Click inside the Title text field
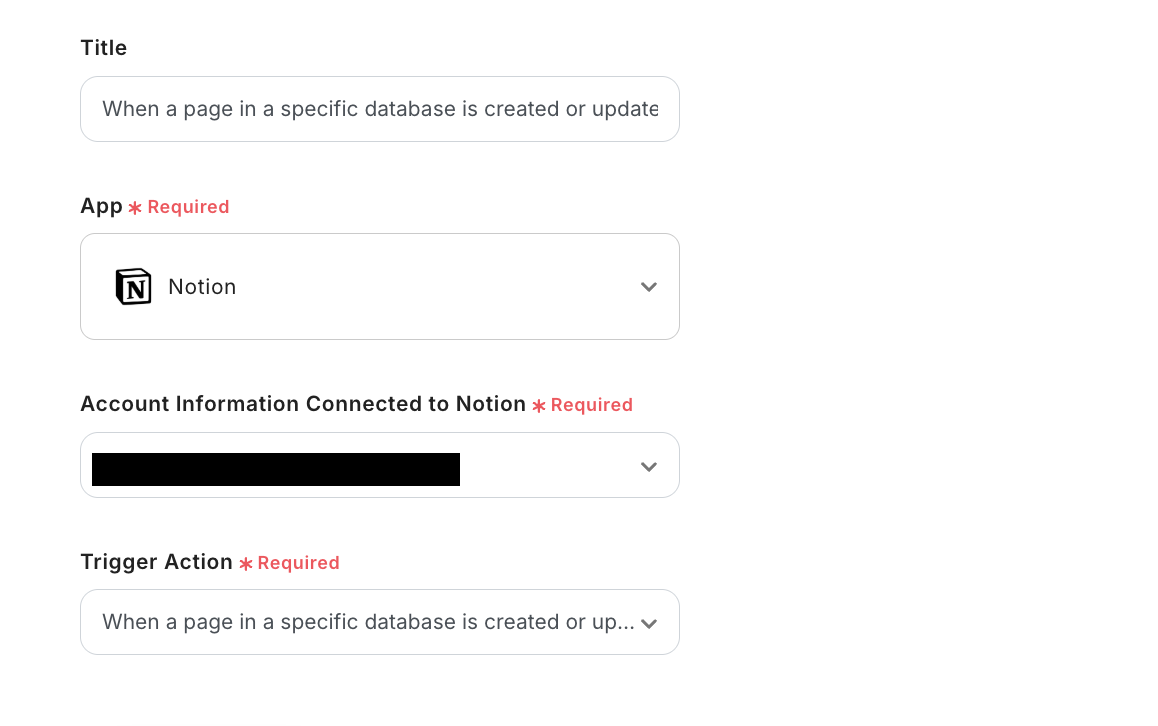This screenshot has width=1158, height=726. [380, 109]
